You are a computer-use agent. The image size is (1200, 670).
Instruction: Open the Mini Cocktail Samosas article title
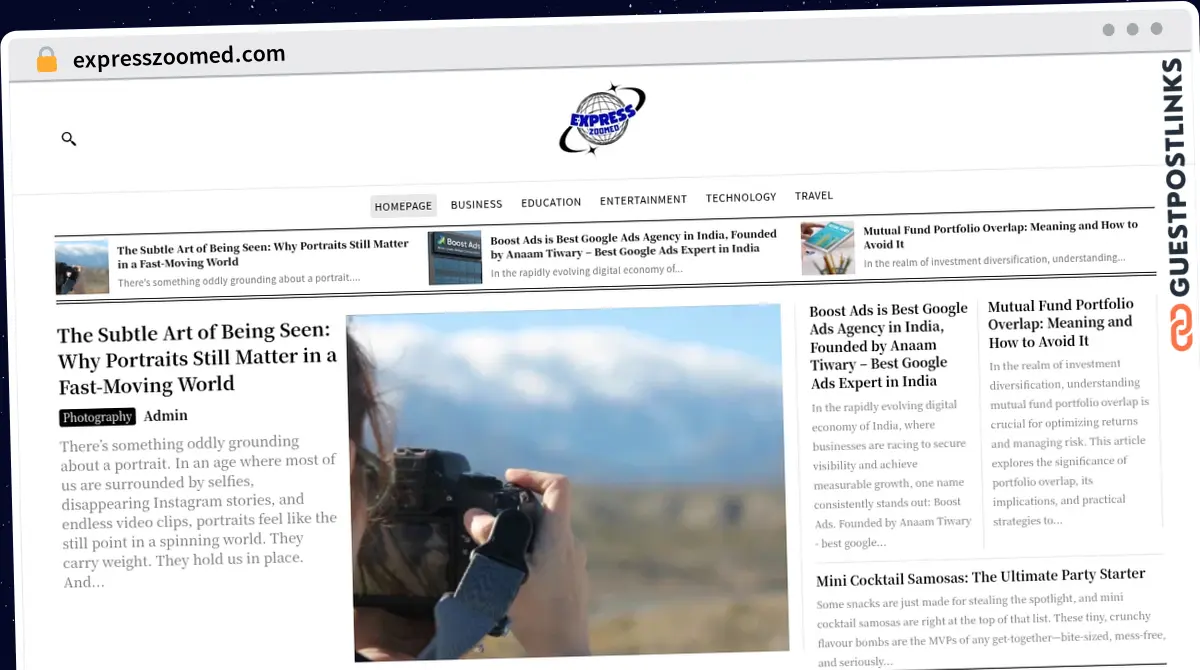tap(980, 577)
